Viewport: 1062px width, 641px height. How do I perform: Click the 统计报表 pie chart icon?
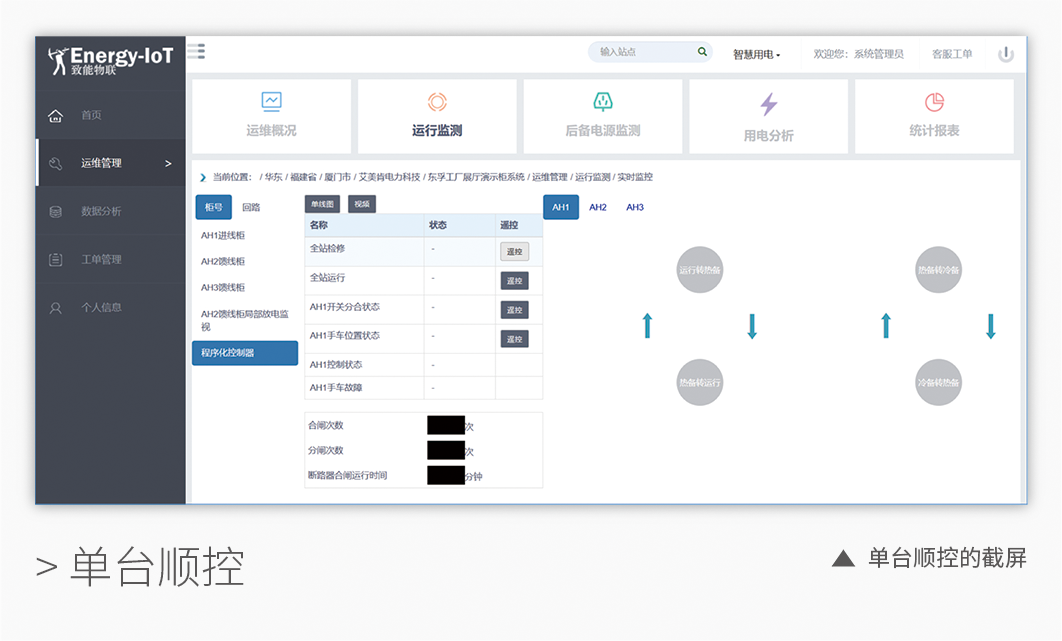click(935, 102)
